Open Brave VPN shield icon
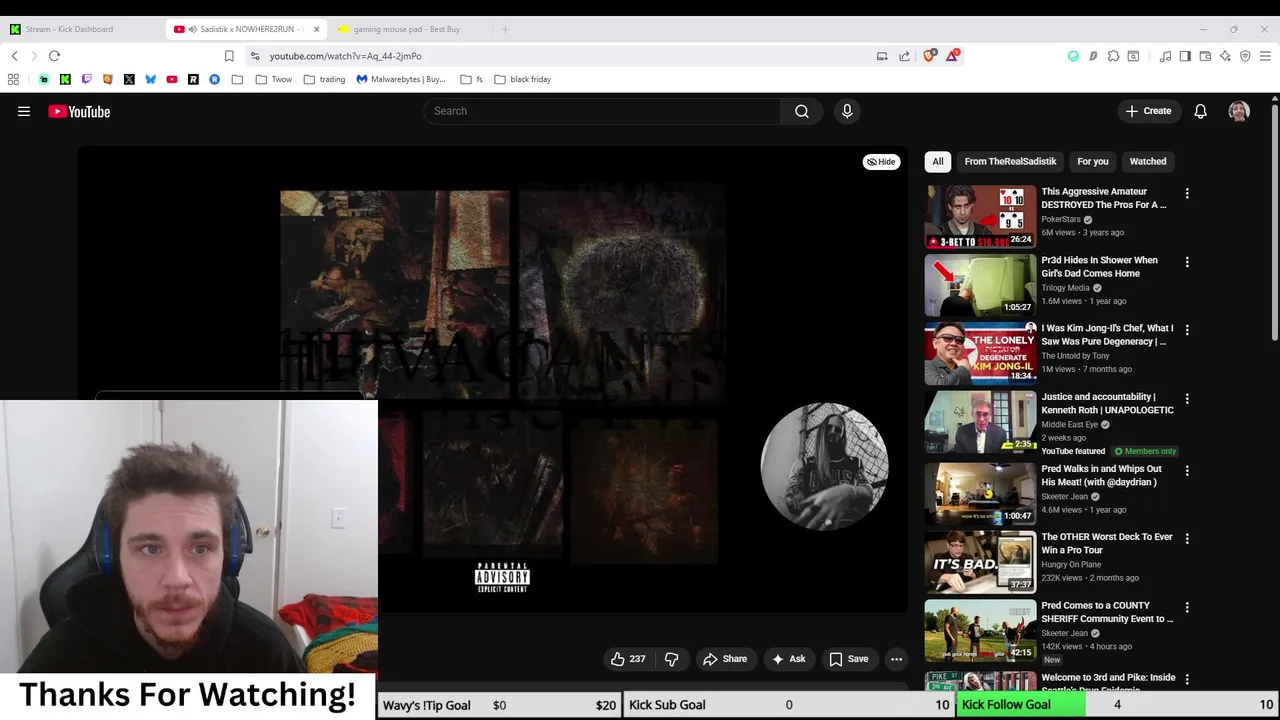 [1245, 56]
